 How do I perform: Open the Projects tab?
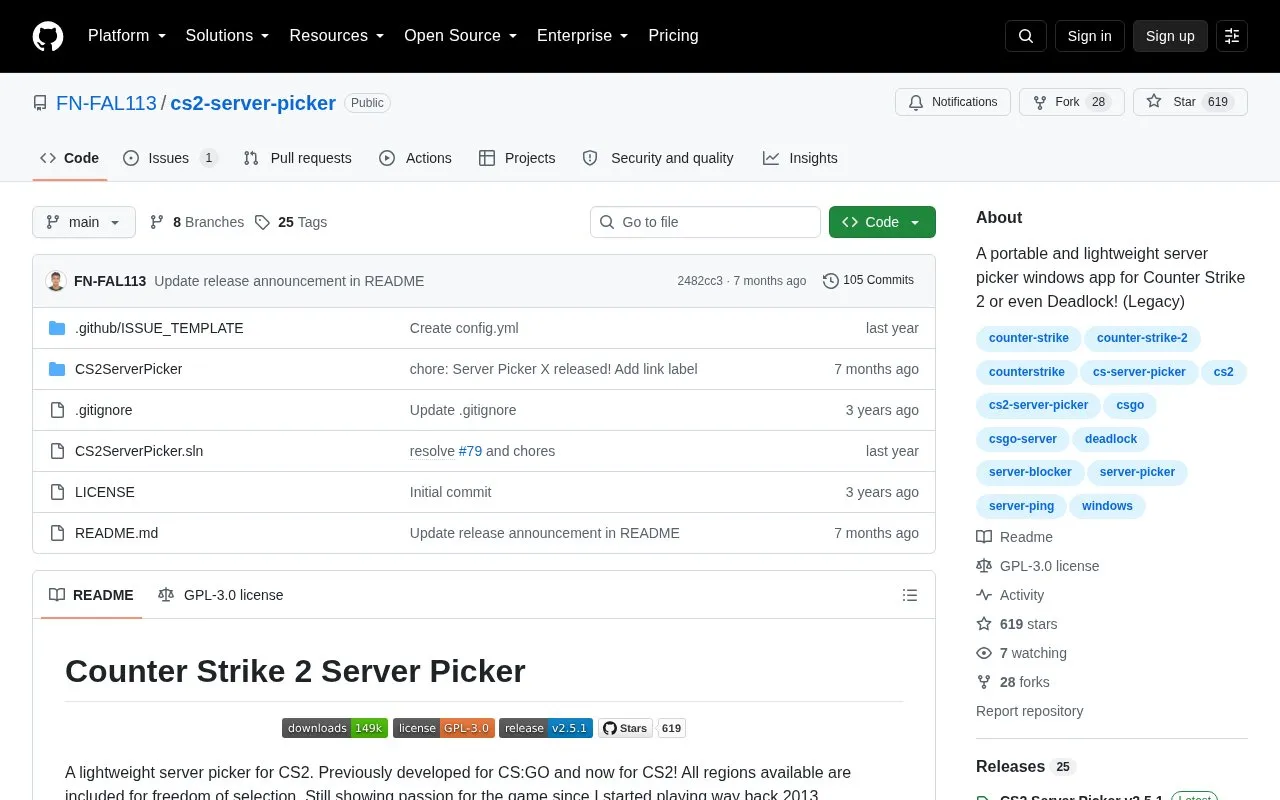click(x=517, y=158)
